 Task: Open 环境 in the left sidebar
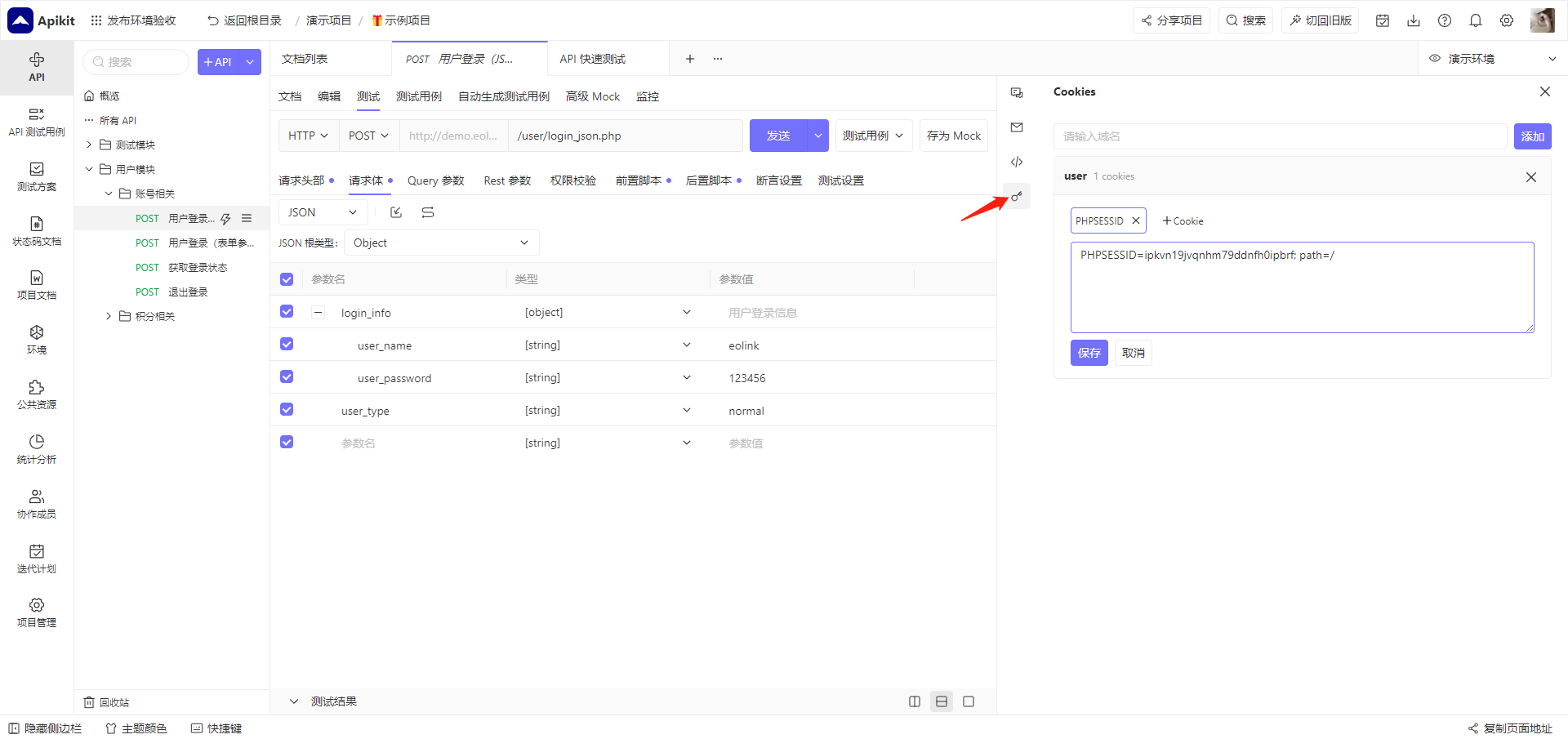(37, 340)
